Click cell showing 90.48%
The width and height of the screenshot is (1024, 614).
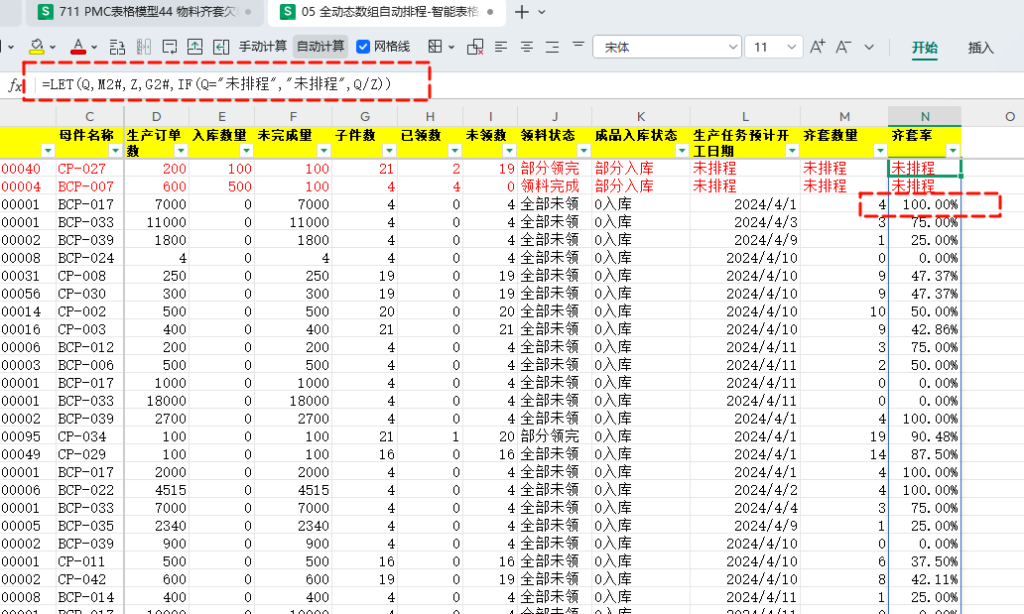(925, 436)
